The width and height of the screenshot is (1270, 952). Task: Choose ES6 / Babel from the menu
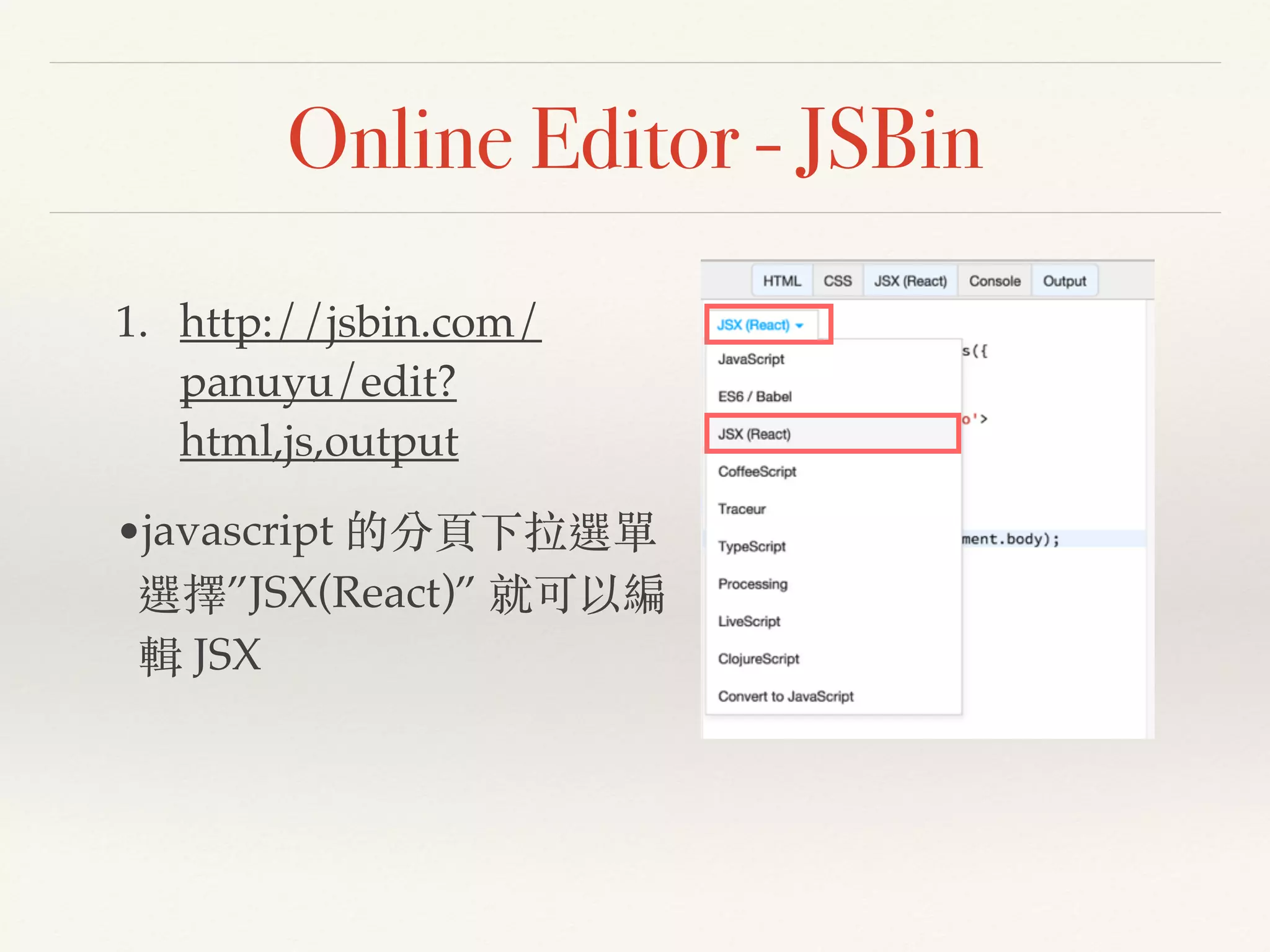point(833,397)
